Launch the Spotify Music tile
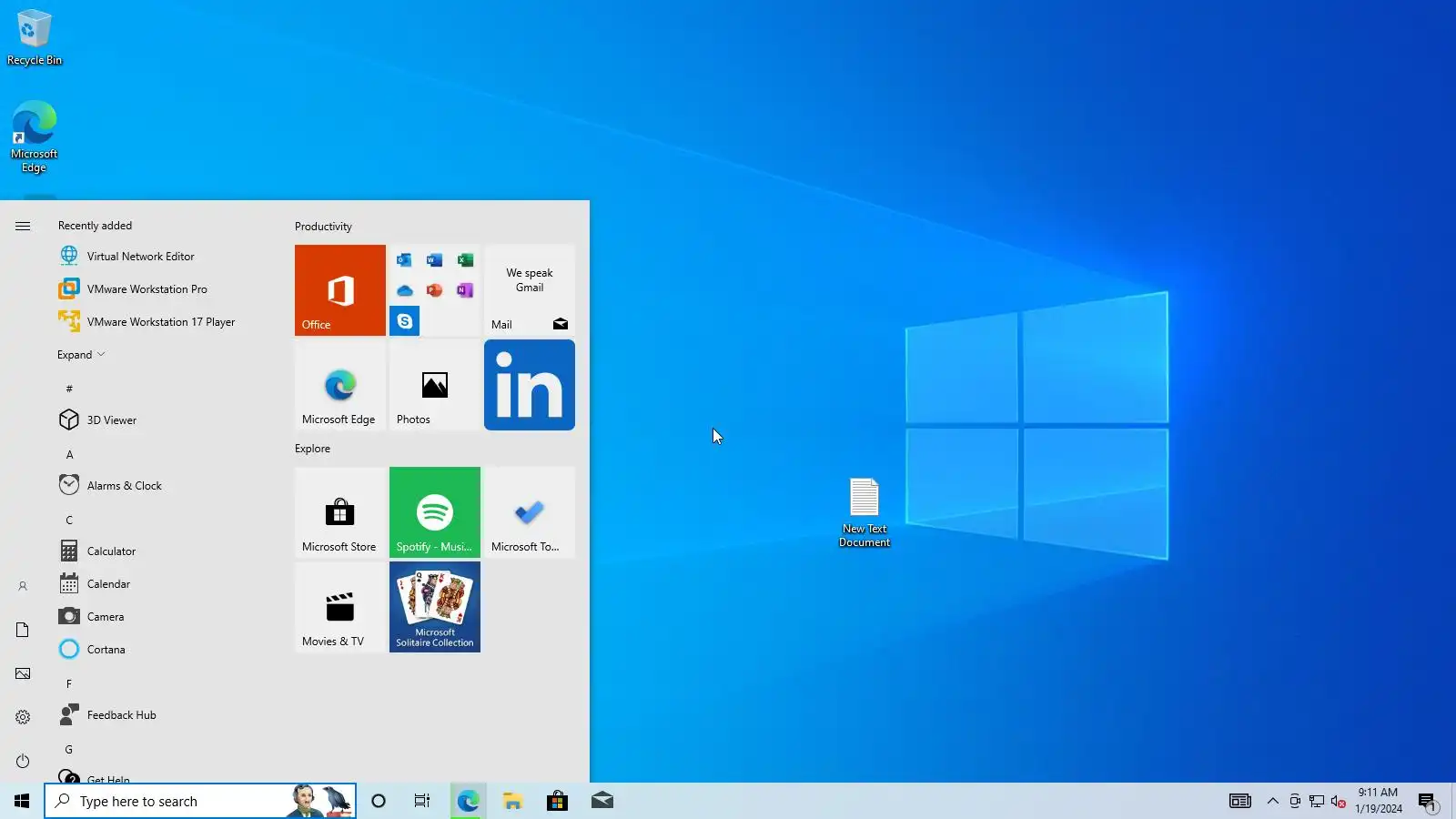Screen dimensions: 1456x819 tap(435, 512)
